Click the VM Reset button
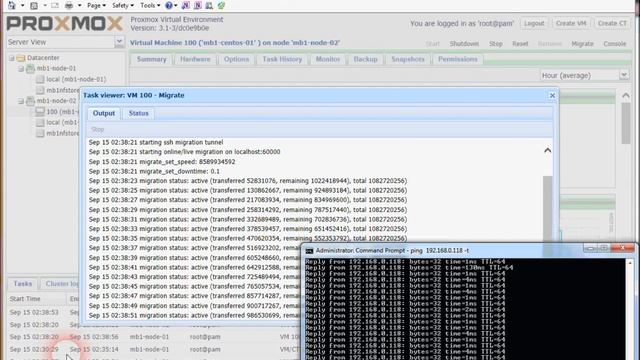 click(520, 44)
